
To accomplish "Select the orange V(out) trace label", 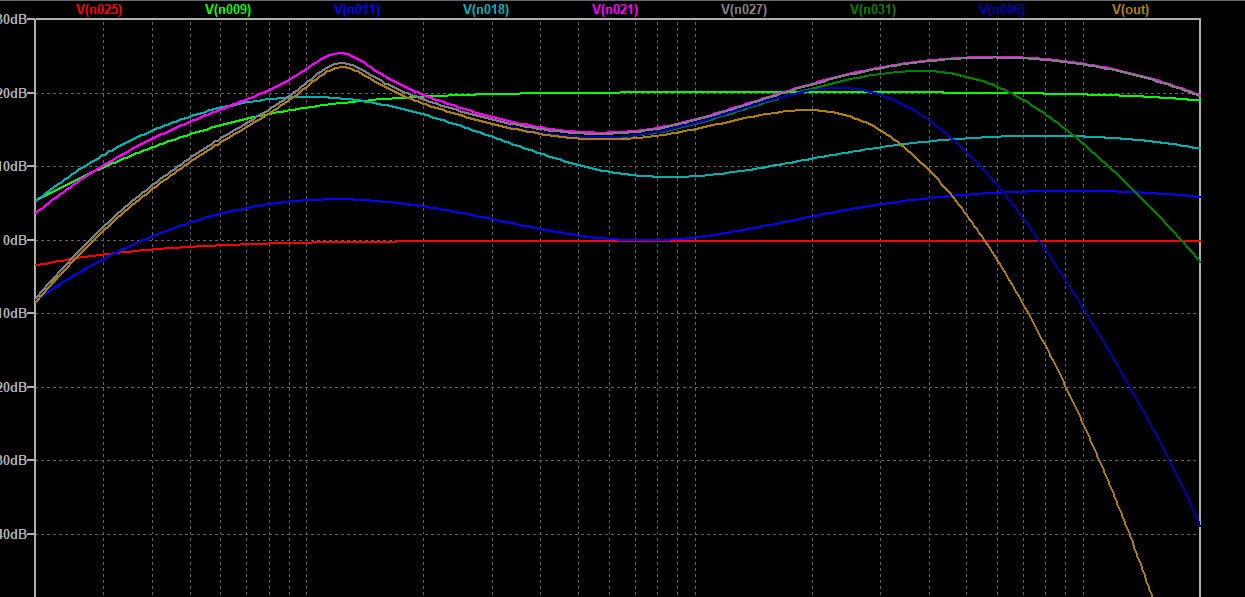I will 1131,9.
